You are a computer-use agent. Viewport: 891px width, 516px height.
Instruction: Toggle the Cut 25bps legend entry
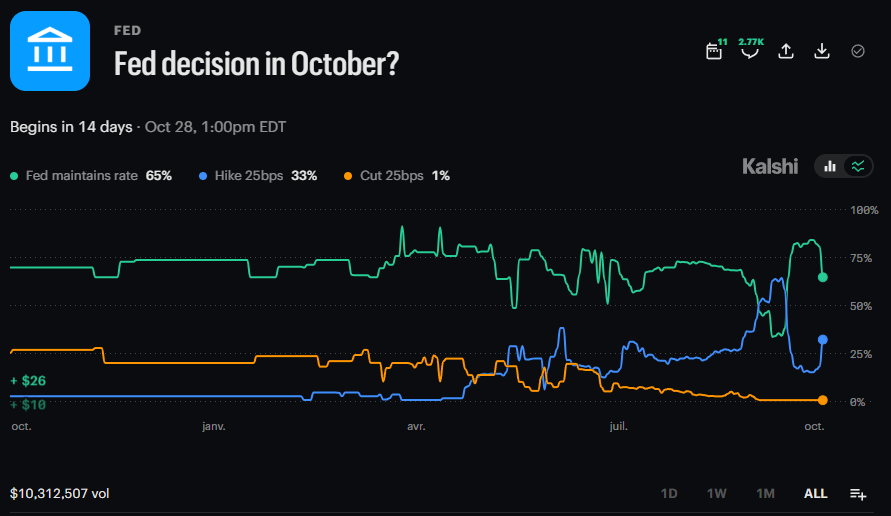397,176
